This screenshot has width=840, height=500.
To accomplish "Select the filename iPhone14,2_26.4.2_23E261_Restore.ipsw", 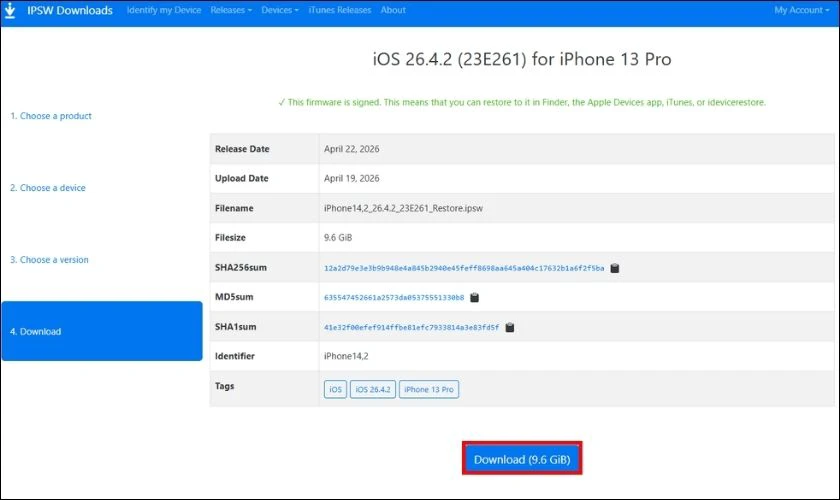I will [403, 208].
